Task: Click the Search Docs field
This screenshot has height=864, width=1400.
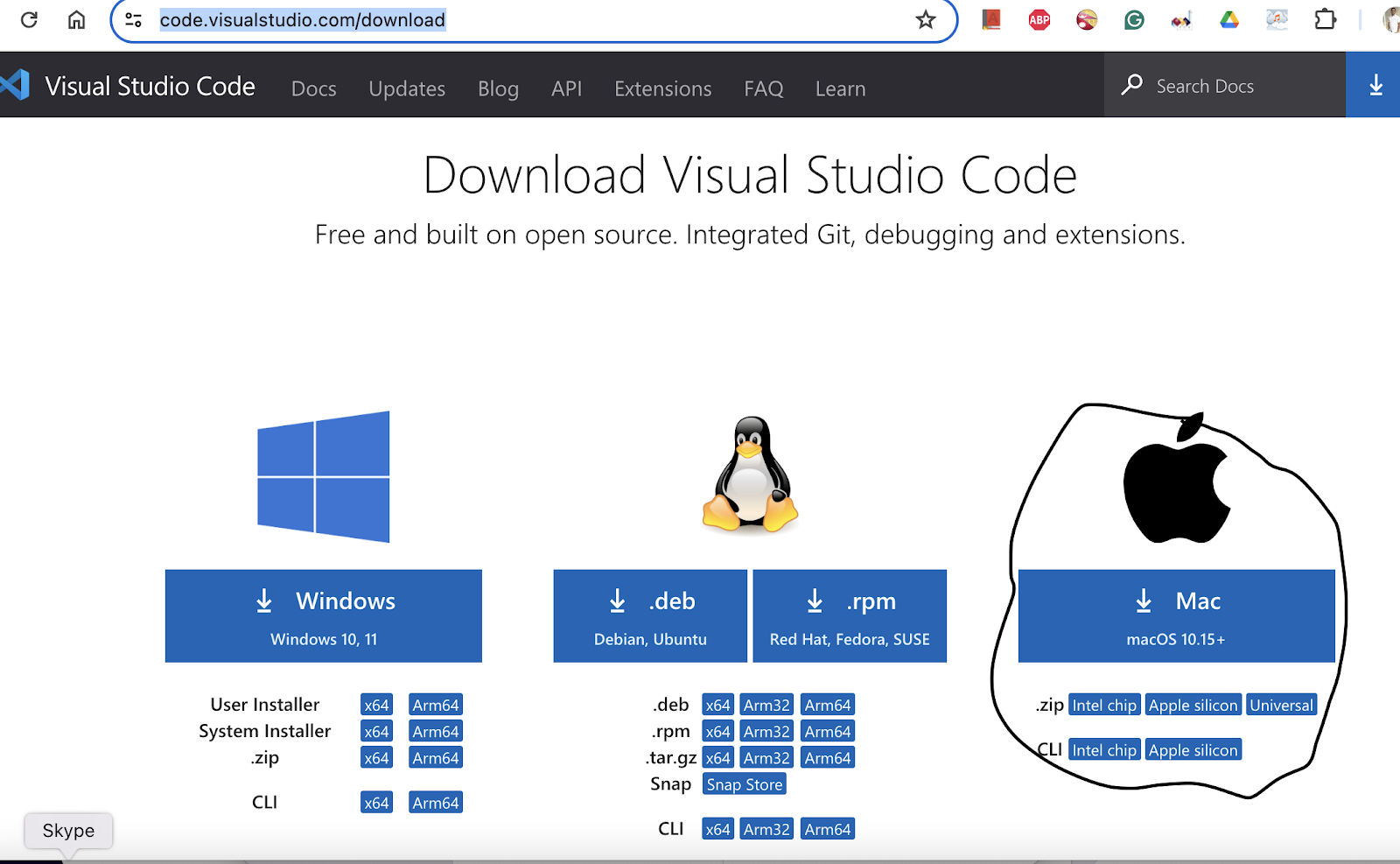Action: [1225, 85]
